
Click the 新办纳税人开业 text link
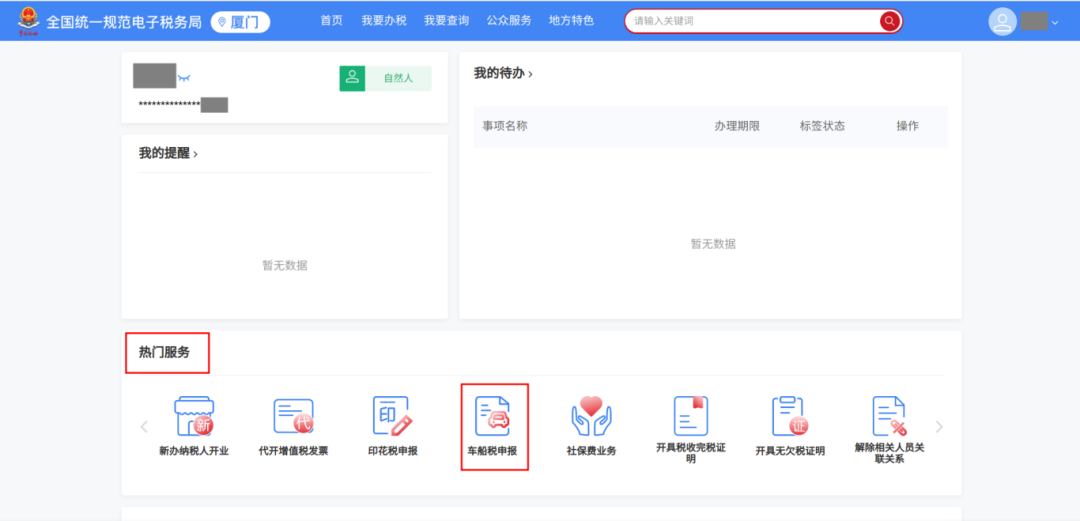point(194,451)
